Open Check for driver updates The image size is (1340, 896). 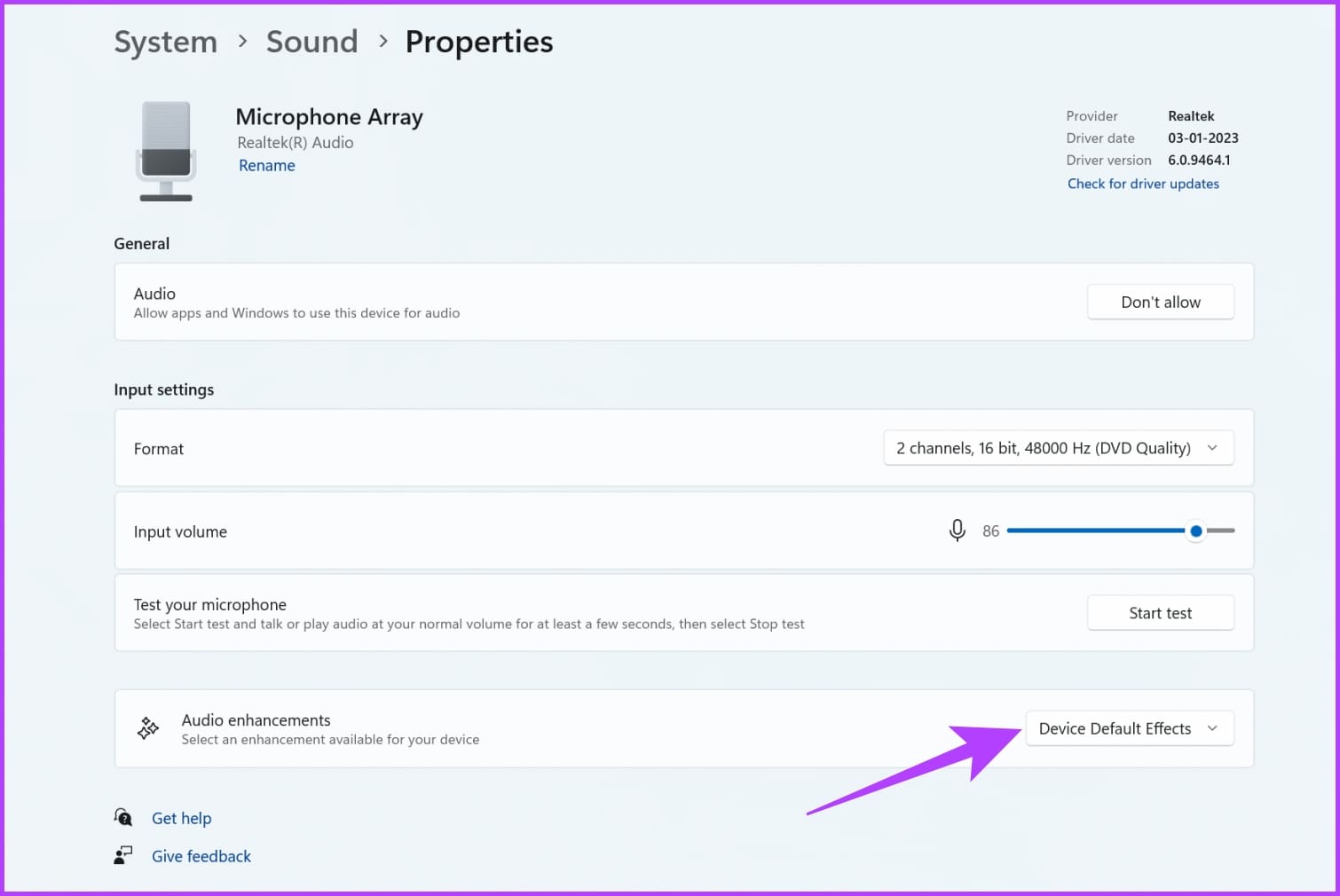point(1143,184)
